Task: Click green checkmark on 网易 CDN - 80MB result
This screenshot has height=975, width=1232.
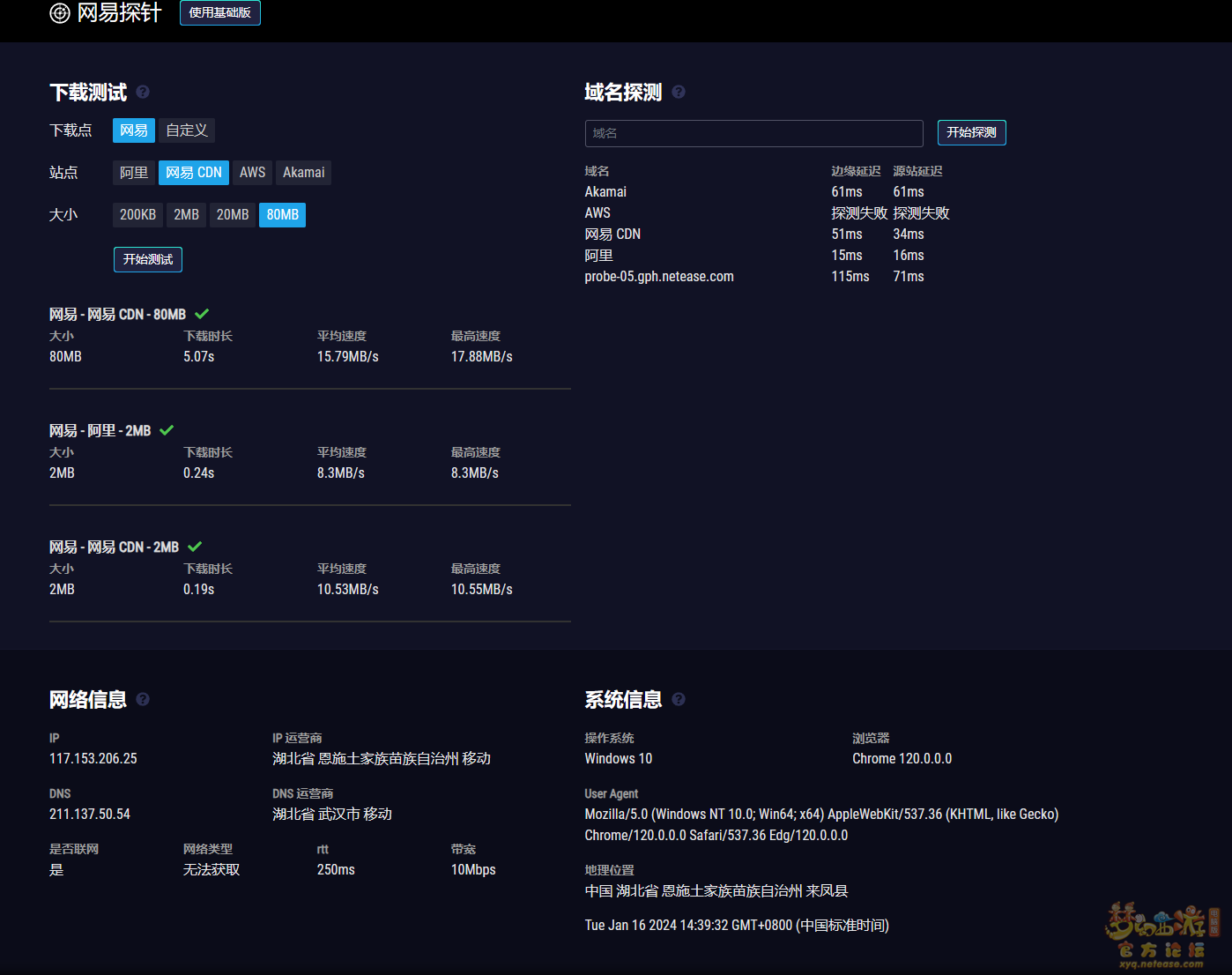Action: 202,314
